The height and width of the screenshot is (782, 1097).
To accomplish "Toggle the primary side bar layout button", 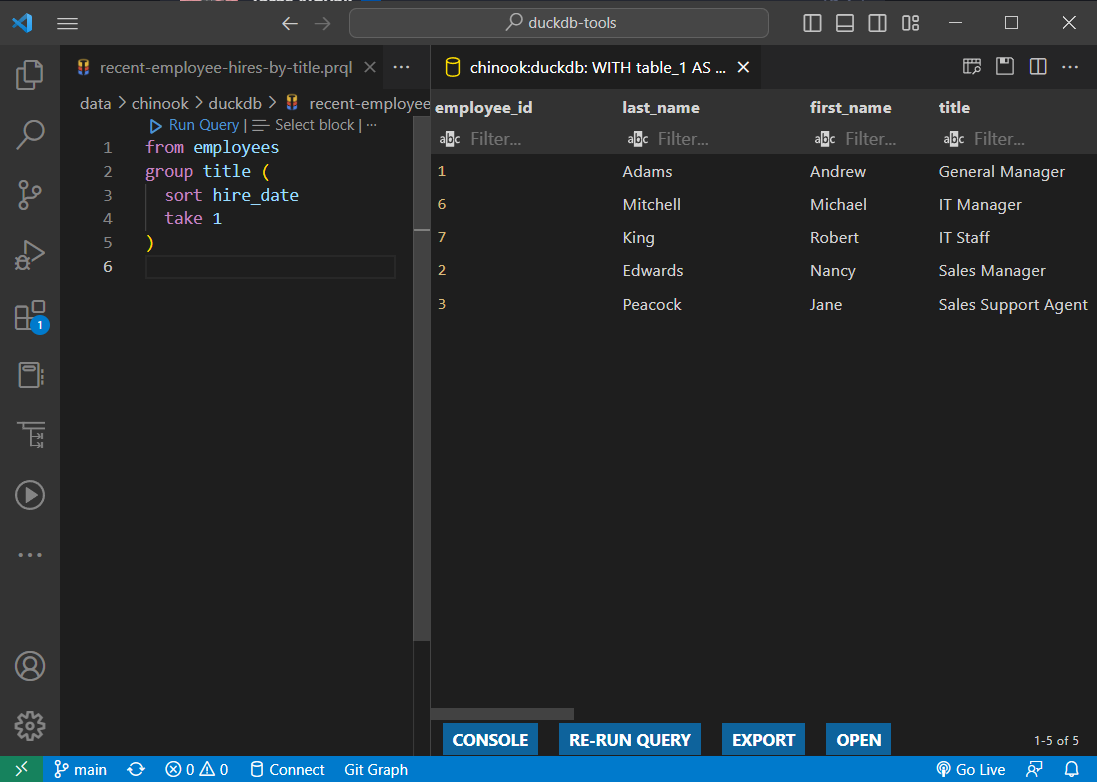I will (813, 23).
